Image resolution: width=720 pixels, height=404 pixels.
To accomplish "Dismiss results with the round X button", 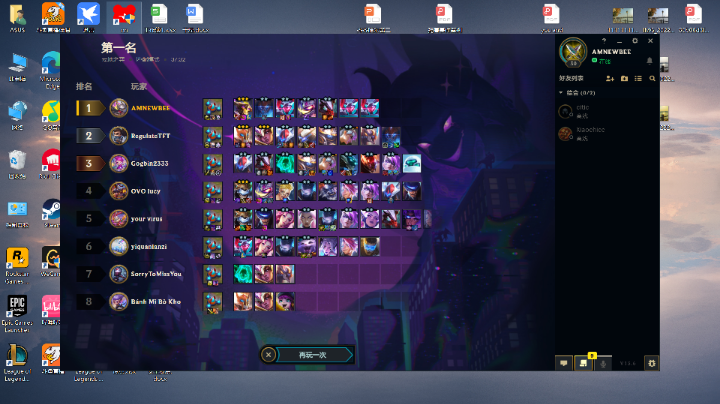I will pos(268,354).
